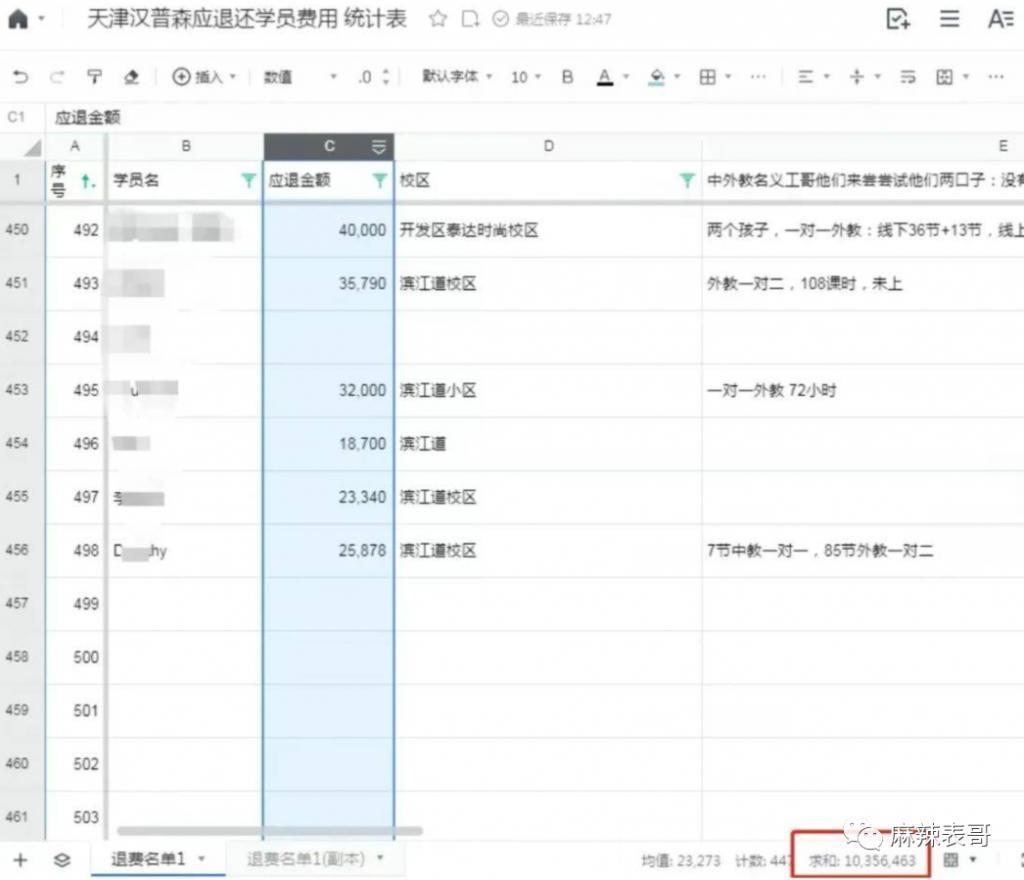
Task: Open column C header menu icon
Action: [379, 147]
